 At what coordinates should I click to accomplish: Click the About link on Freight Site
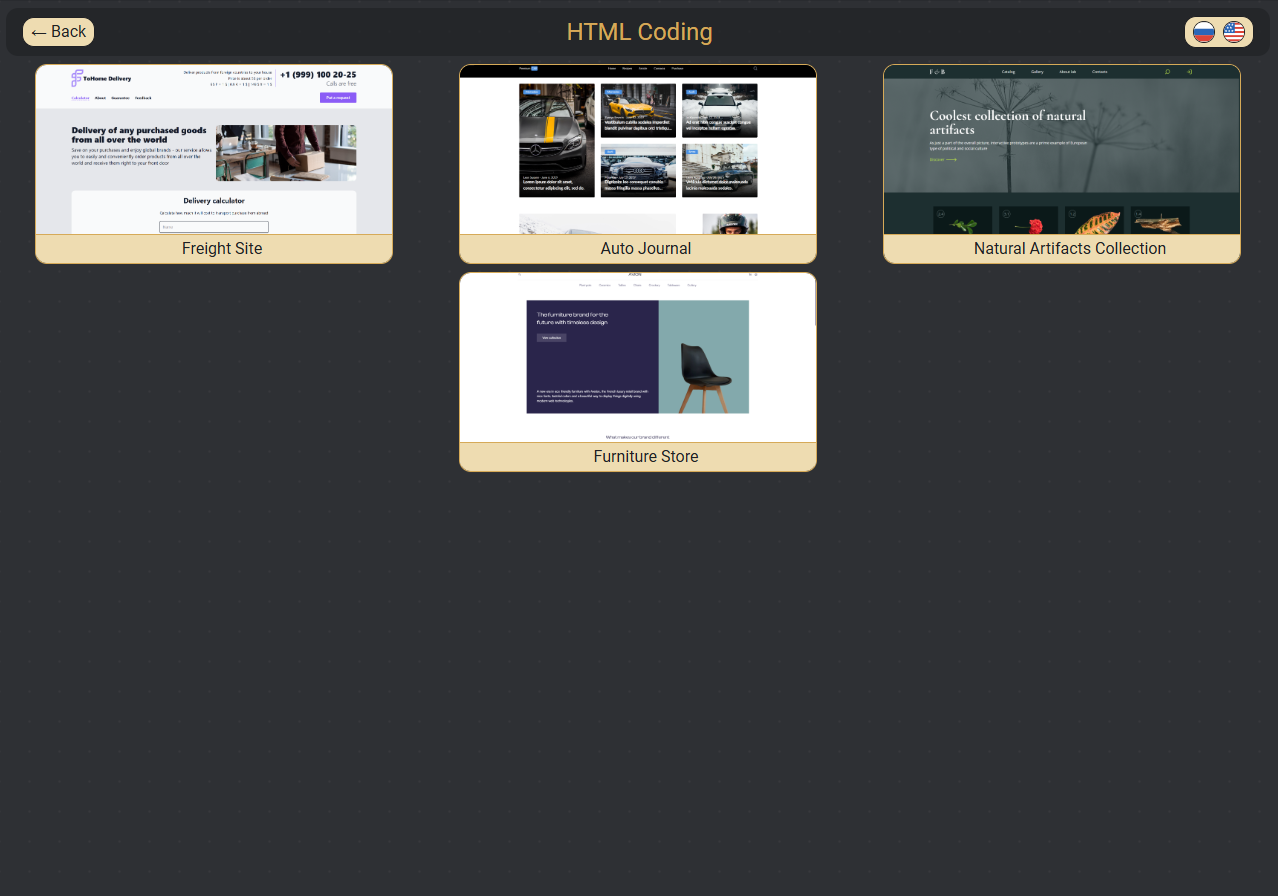tap(100, 98)
